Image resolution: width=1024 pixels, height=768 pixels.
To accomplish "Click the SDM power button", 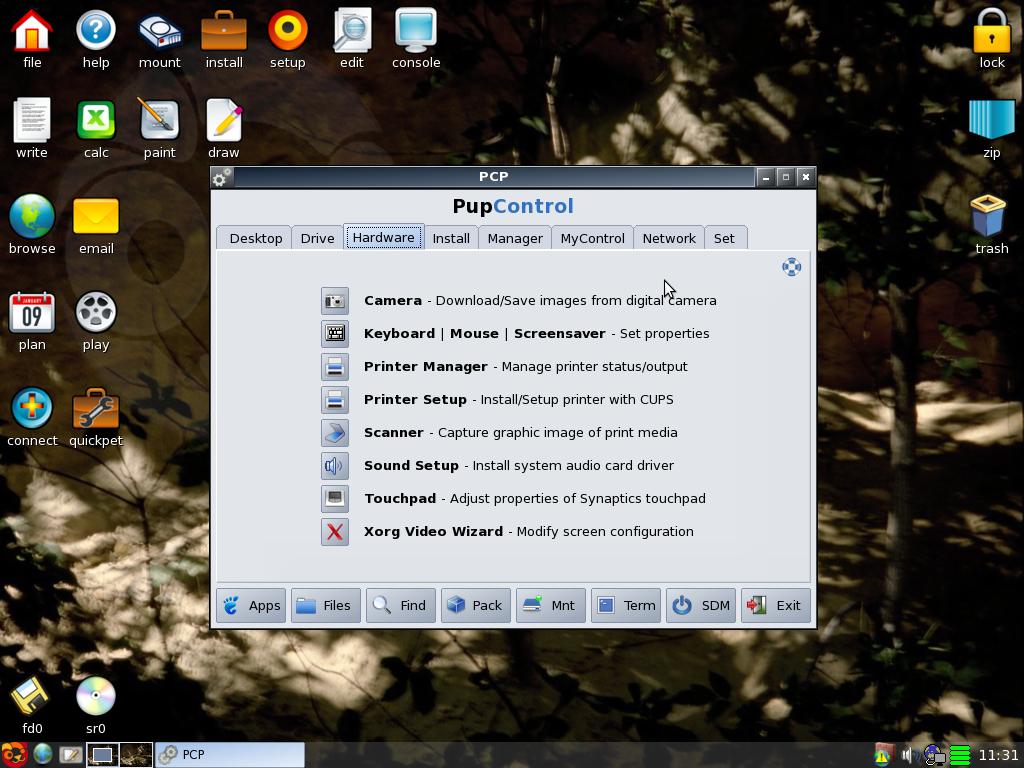I will (701, 605).
